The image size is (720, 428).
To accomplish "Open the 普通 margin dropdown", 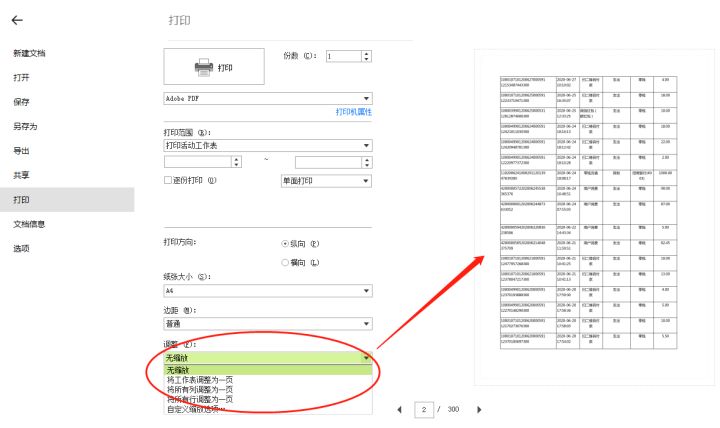I will point(268,324).
